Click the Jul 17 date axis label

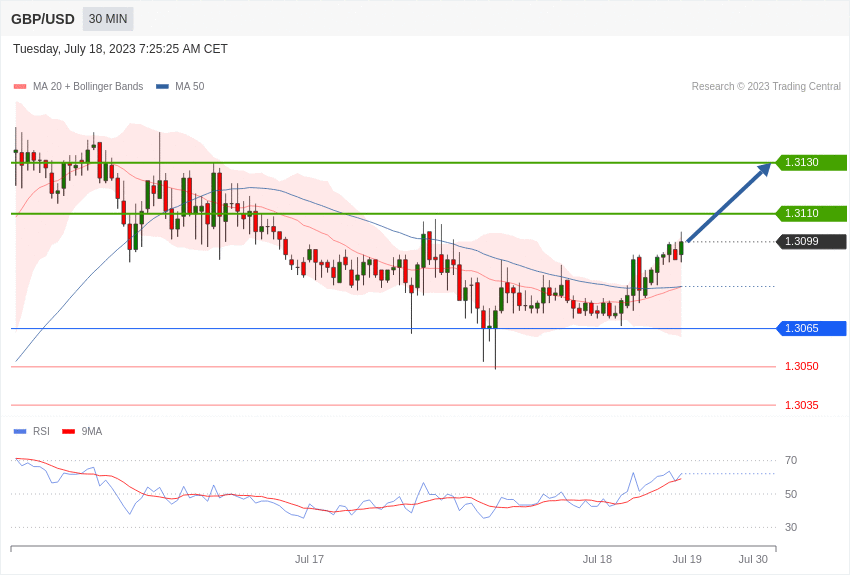309,559
